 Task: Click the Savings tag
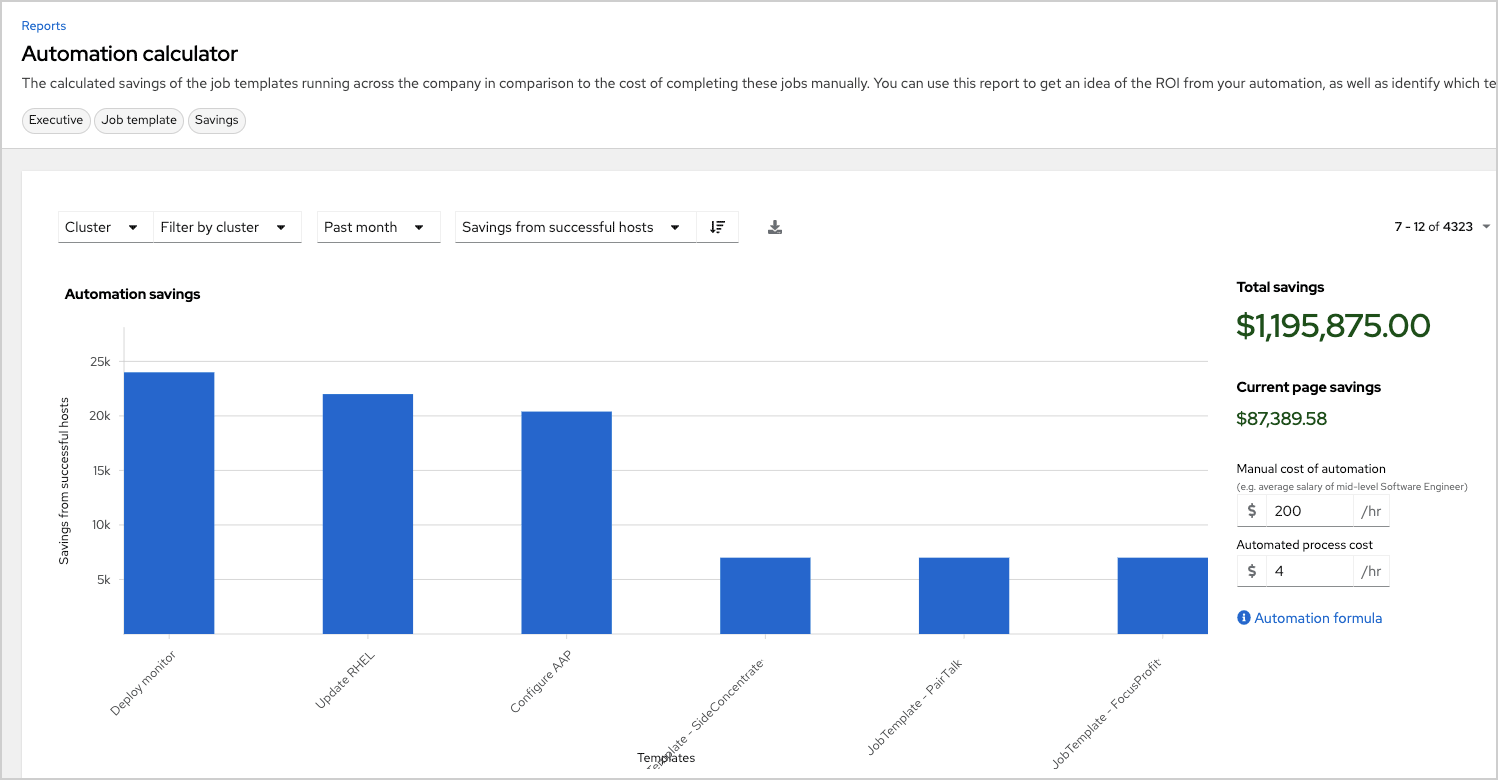tap(217, 120)
